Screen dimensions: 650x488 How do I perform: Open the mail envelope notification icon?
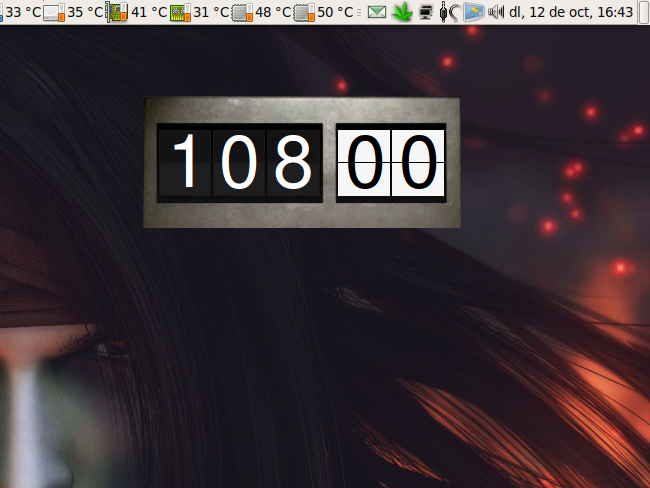coord(377,12)
